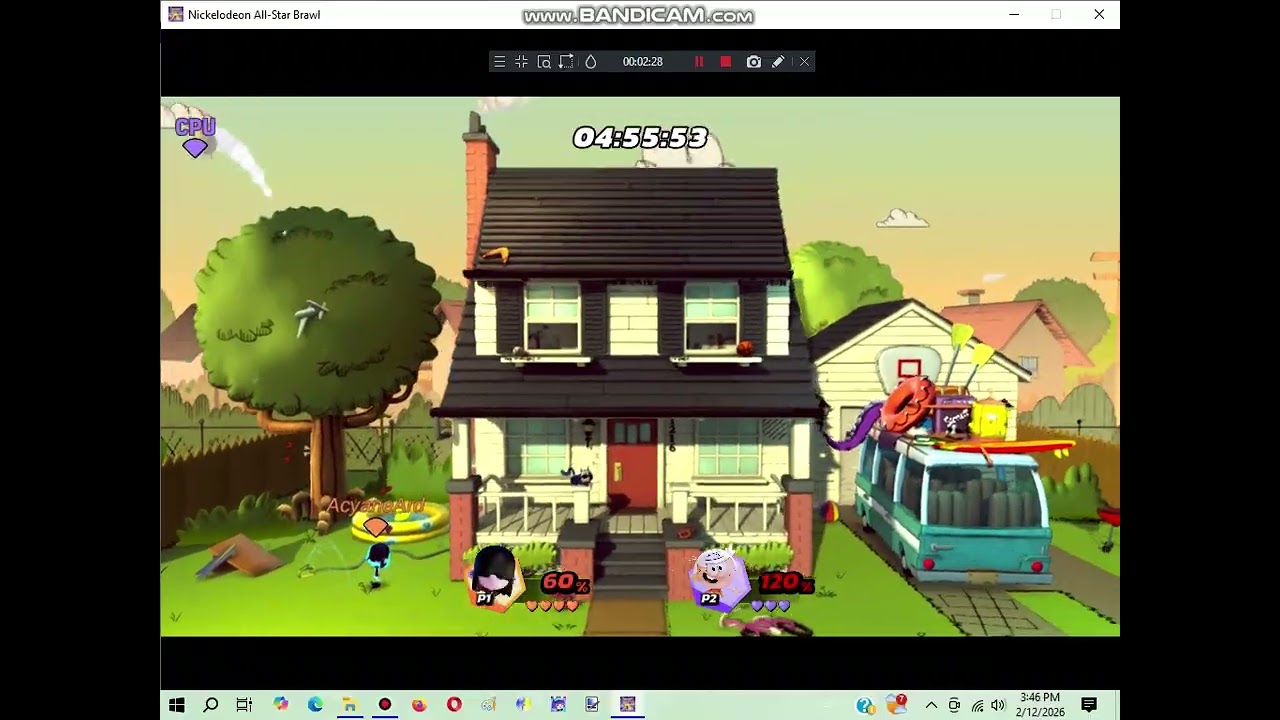Image resolution: width=1280 pixels, height=720 pixels.
Task: Close the Nickelodeon All-Star Brawl window
Action: pos(1099,14)
